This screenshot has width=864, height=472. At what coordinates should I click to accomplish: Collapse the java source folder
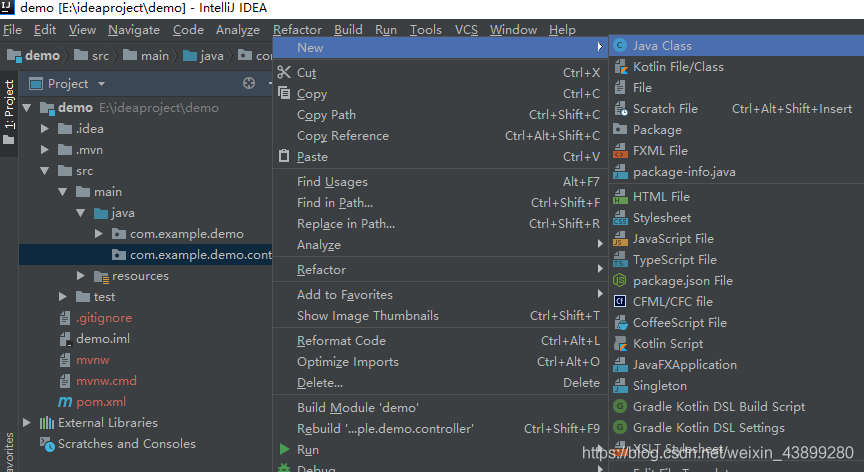81,213
